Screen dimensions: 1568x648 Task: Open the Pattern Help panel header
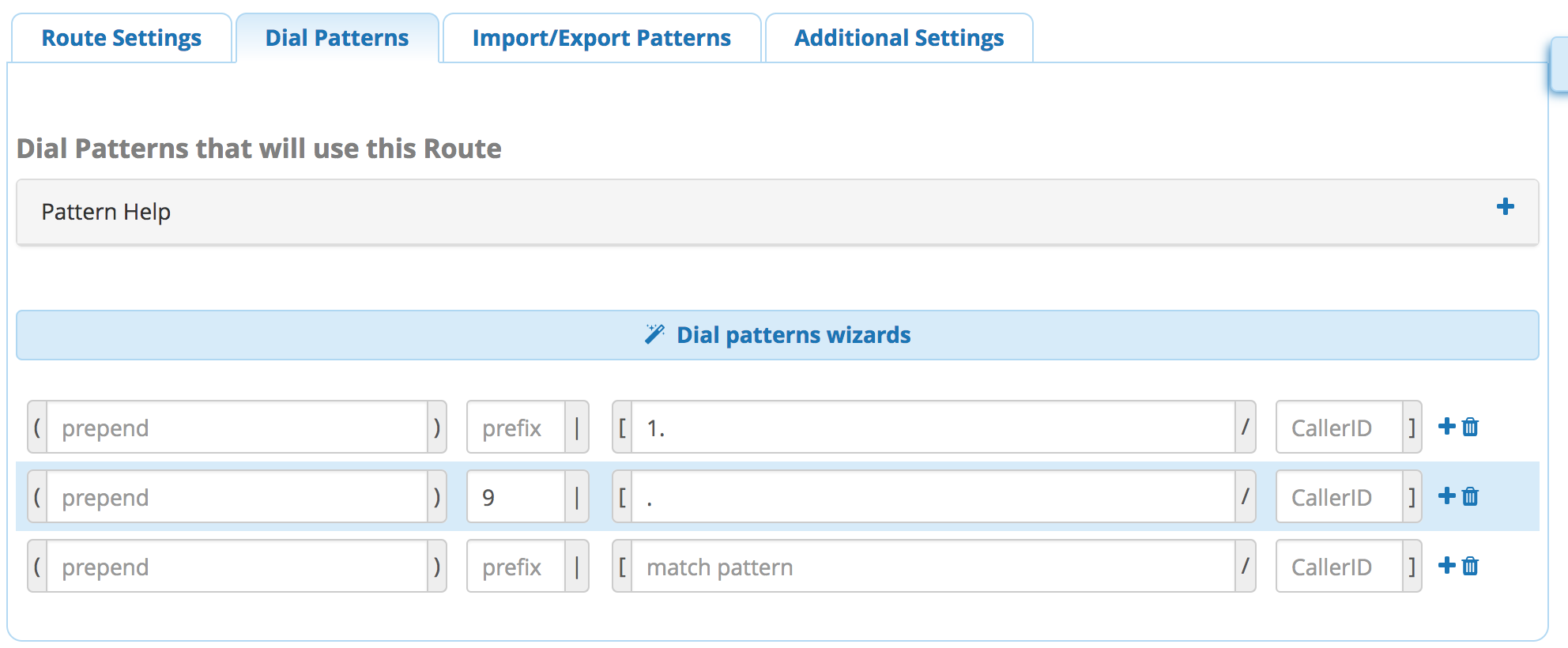[778, 212]
